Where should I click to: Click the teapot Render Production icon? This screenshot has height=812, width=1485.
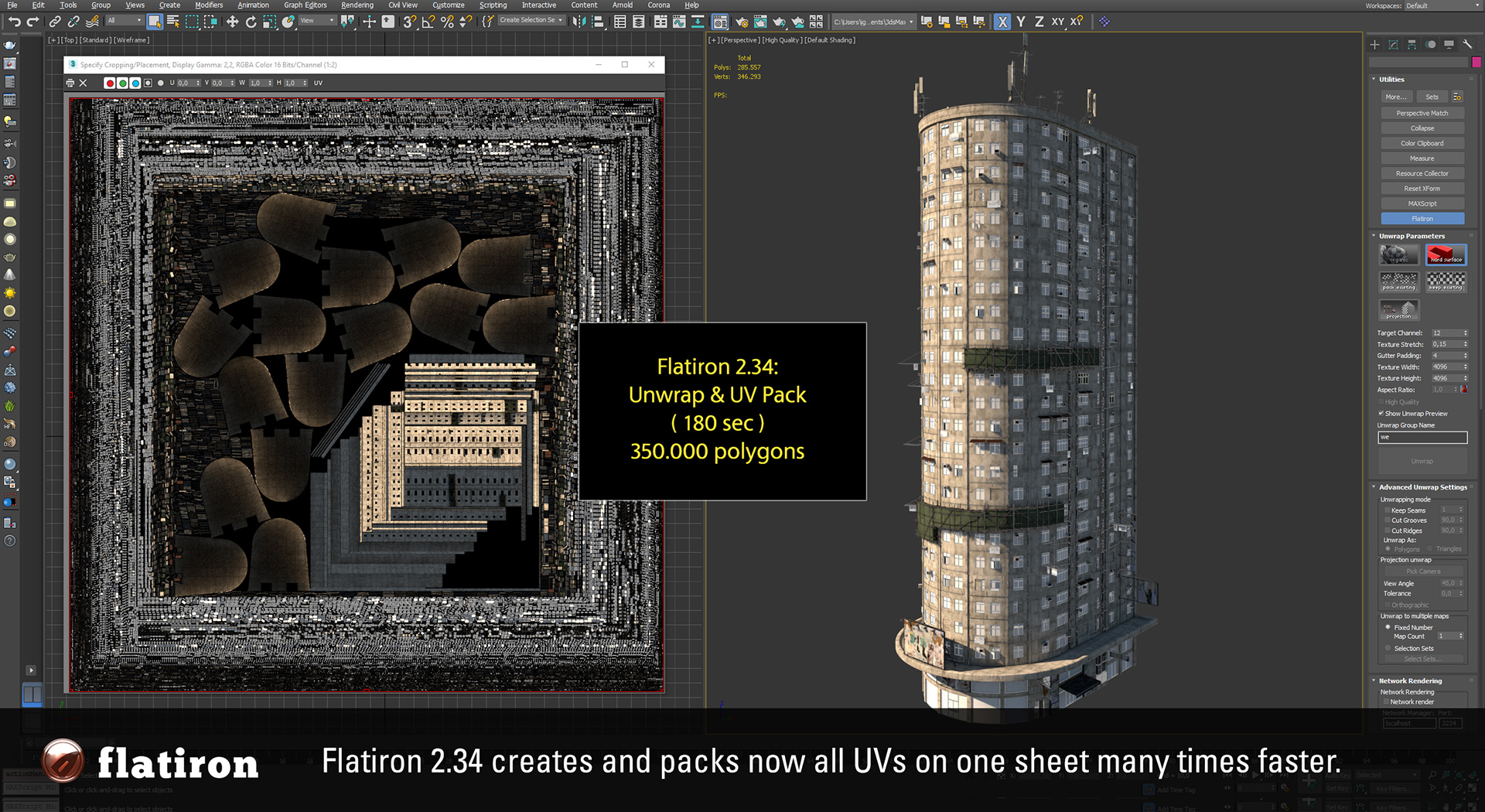[779, 22]
